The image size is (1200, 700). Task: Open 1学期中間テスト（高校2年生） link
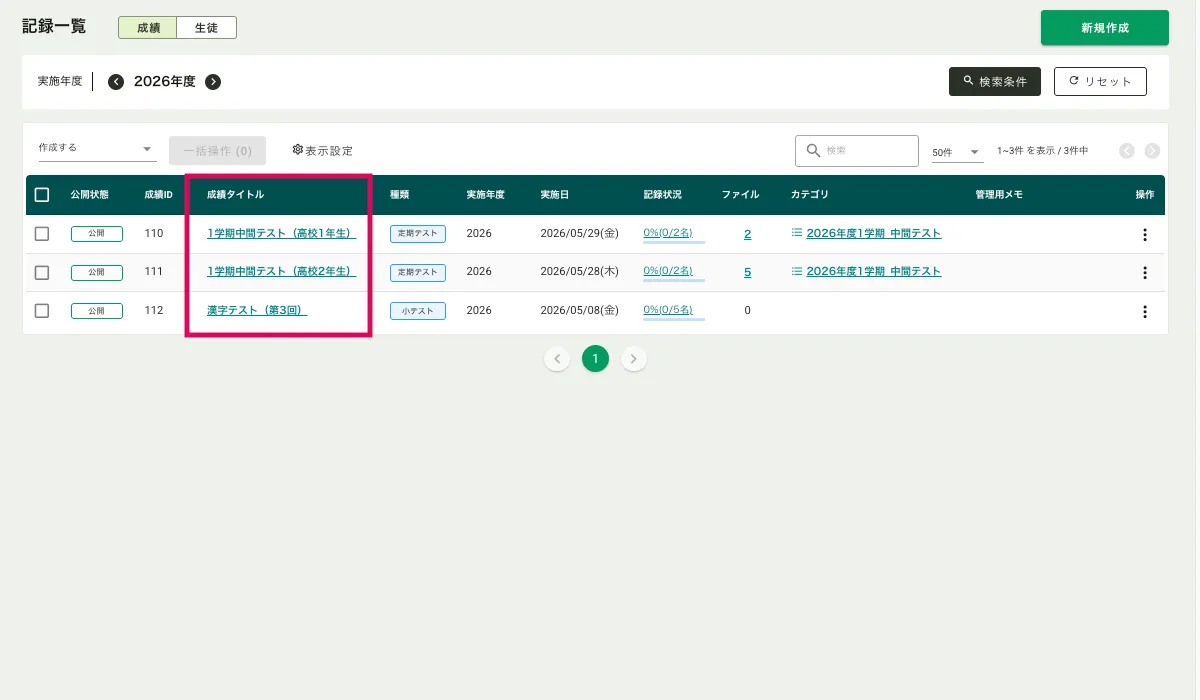pos(281,271)
